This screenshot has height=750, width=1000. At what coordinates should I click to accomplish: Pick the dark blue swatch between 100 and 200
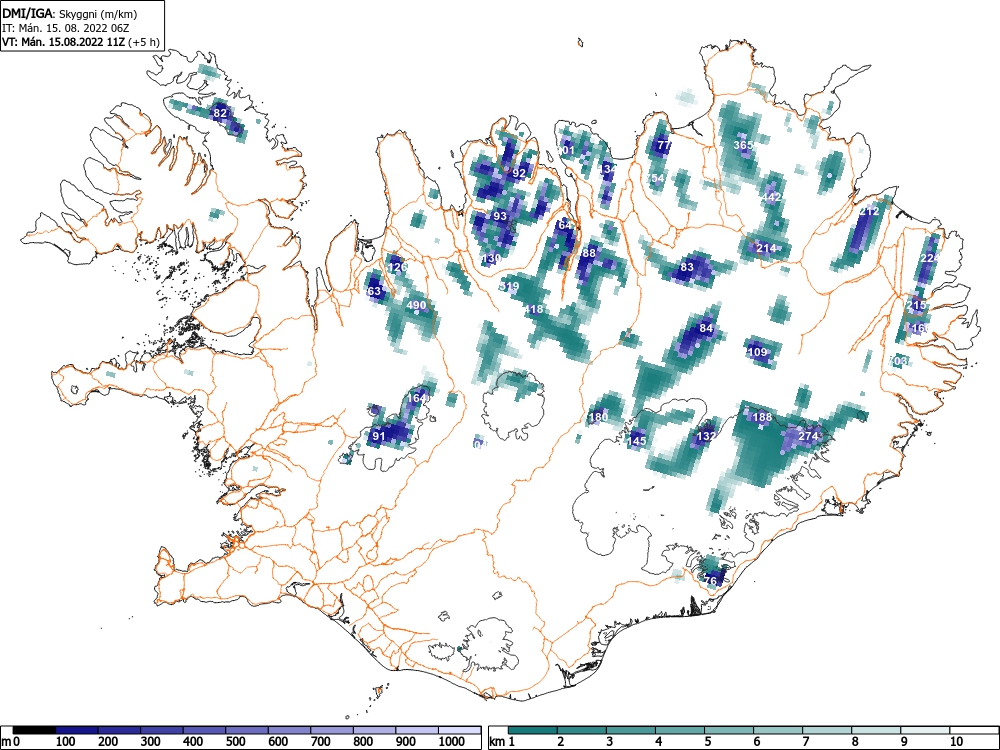pyautogui.click(x=77, y=730)
